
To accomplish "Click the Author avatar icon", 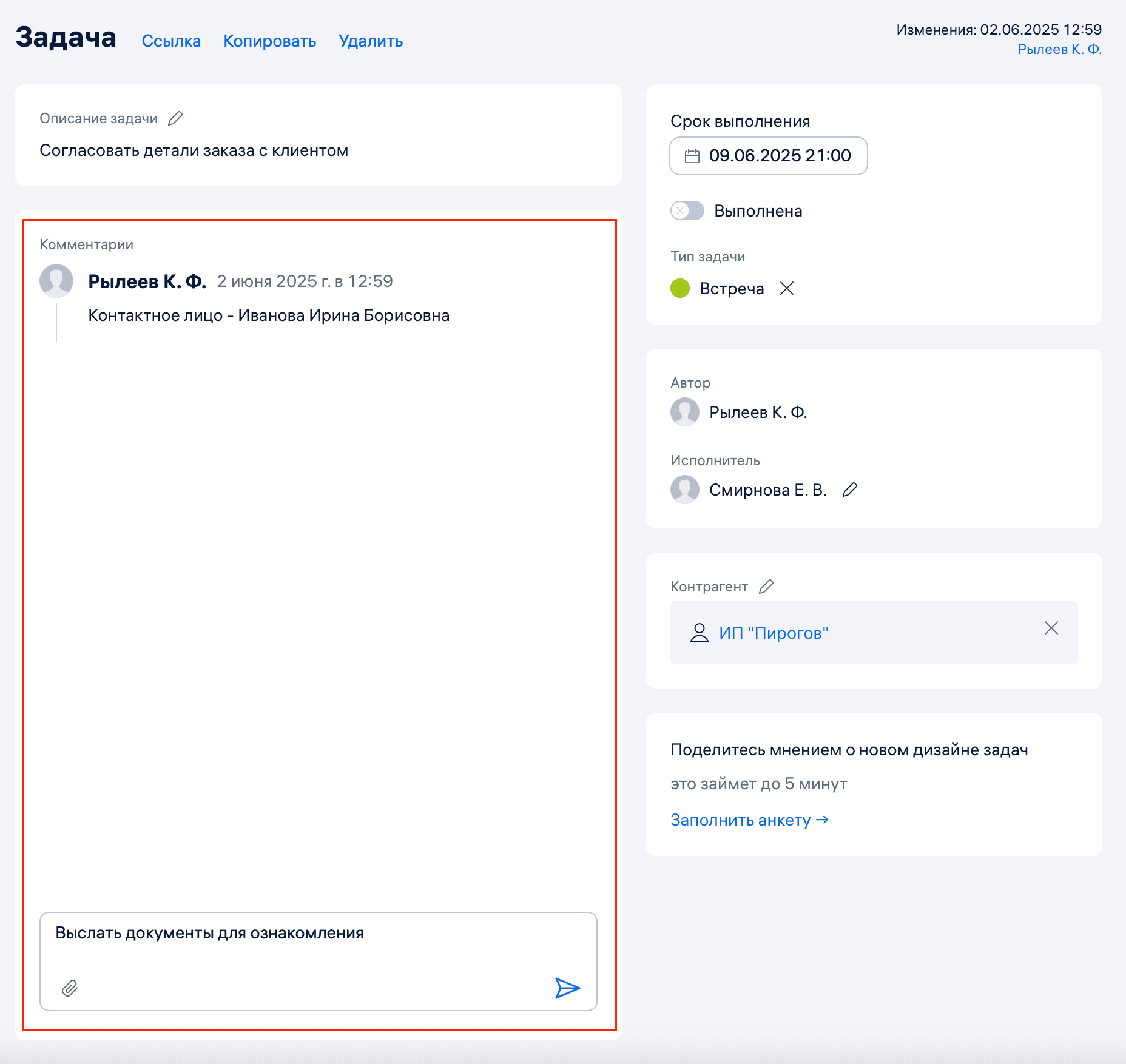I will click(x=685, y=411).
